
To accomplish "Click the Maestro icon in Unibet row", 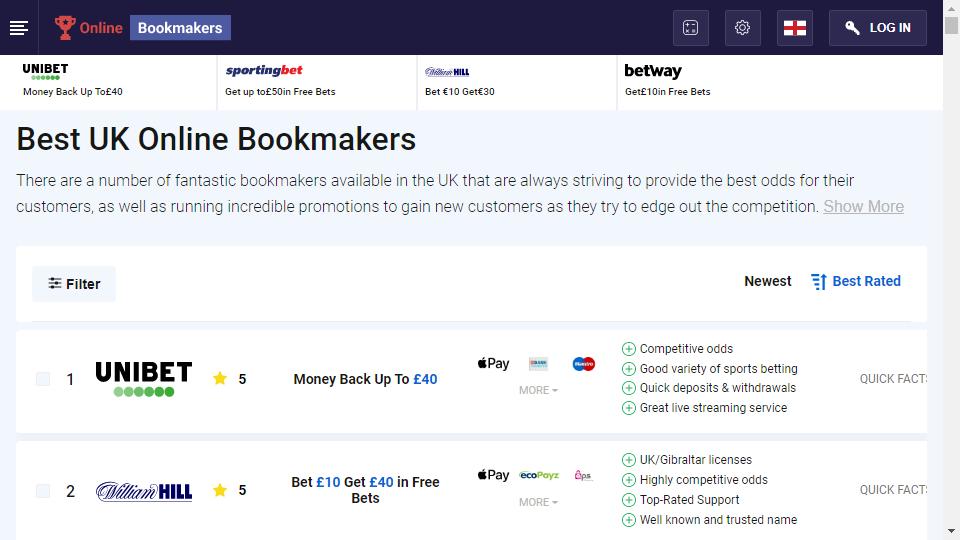I will tap(583, 364).
